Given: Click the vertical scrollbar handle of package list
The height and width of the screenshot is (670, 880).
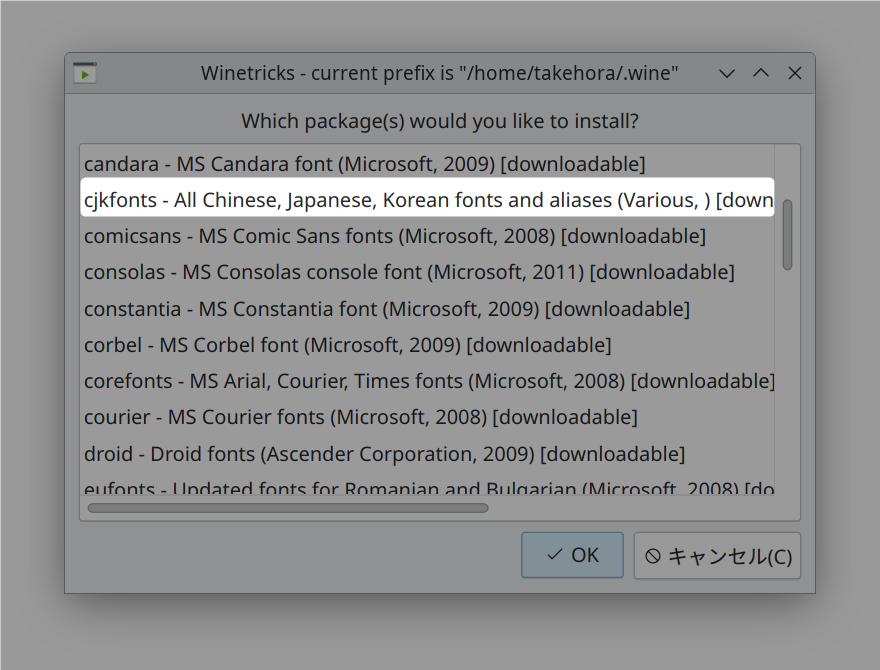Looking at the screenshot, I should click(787, 235).
